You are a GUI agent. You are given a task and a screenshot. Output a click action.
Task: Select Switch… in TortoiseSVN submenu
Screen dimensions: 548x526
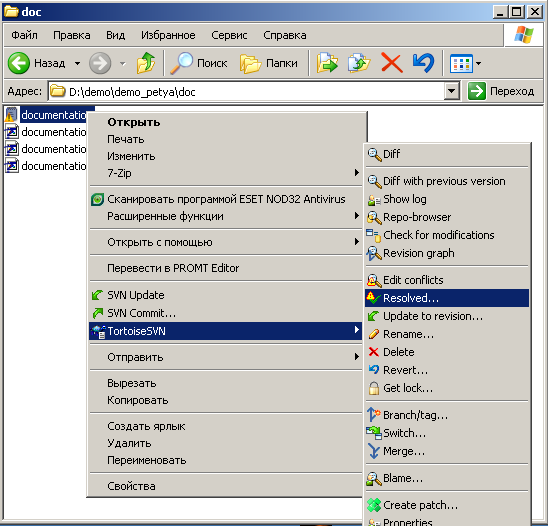tap(447, 433)
